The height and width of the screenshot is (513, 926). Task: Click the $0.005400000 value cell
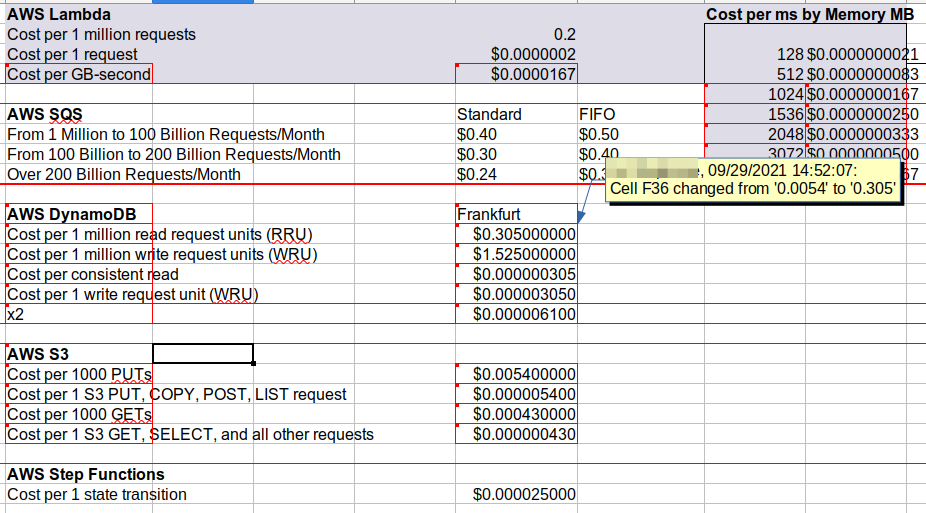517,374
